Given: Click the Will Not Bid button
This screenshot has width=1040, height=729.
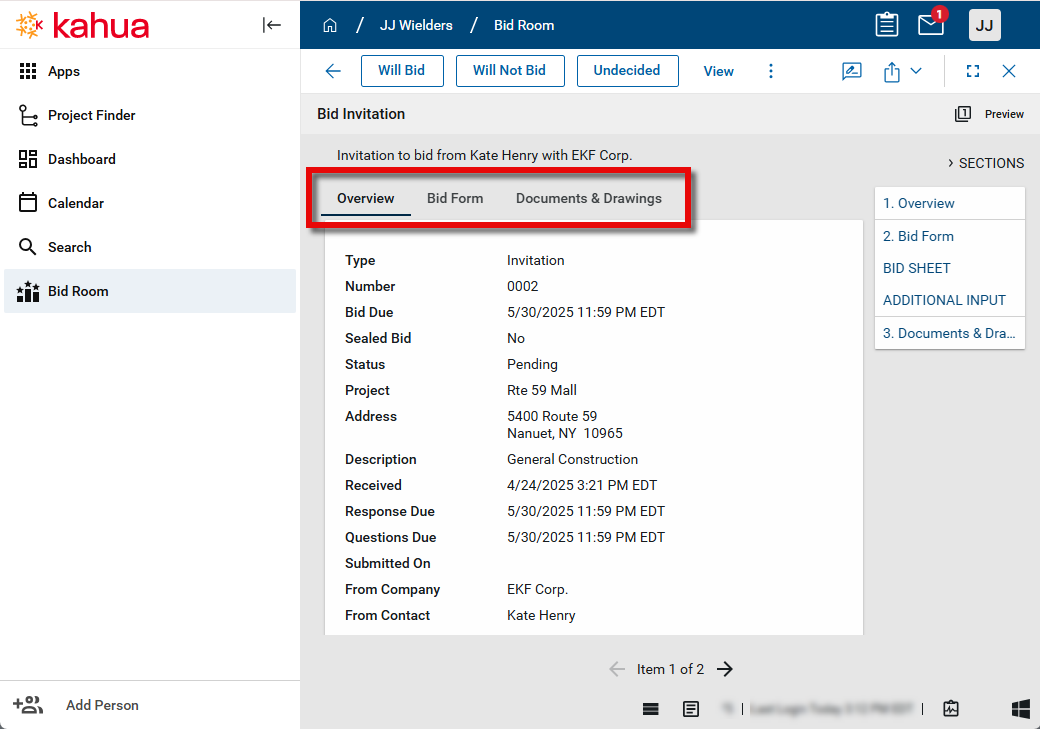Looking at the screenshot, I should tap(509, 71).
